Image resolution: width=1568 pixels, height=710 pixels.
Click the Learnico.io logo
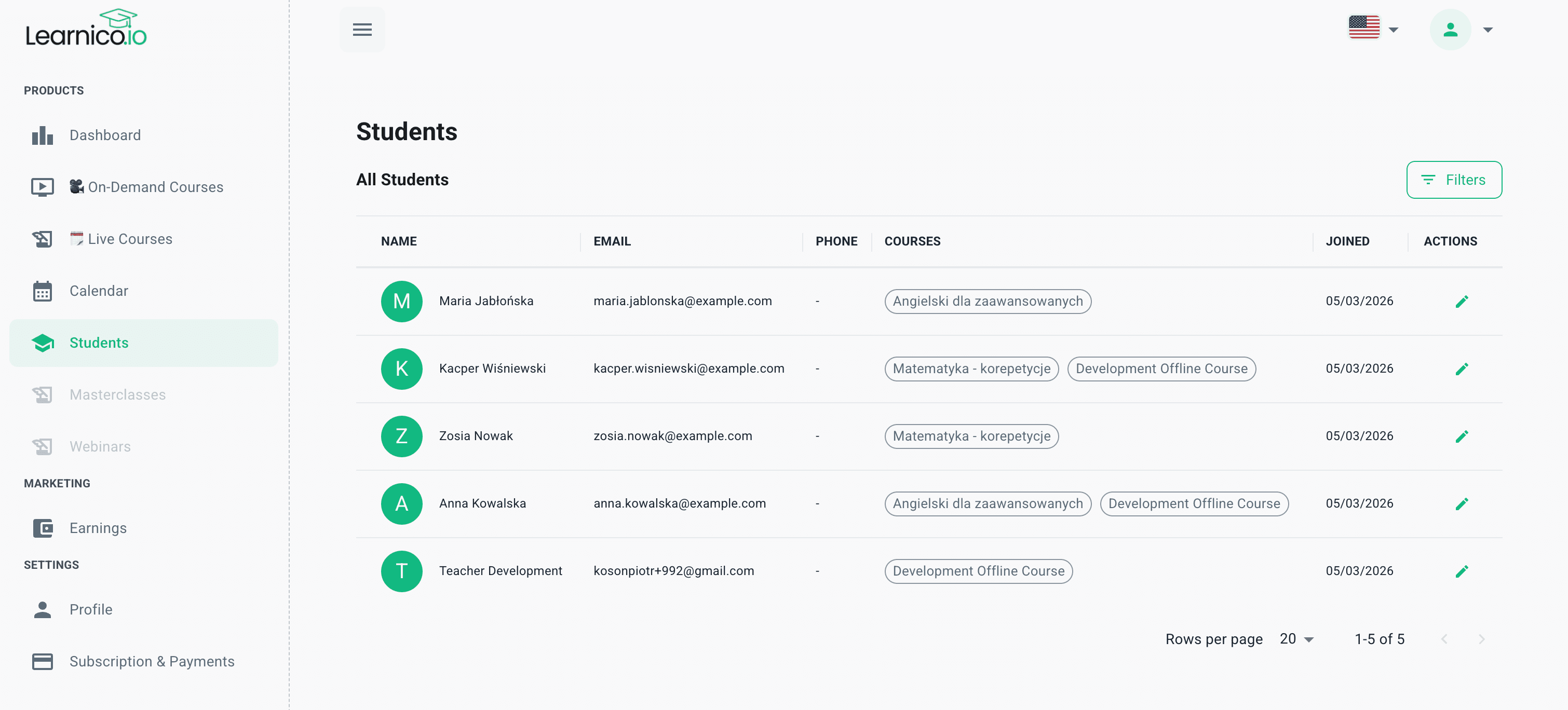pyautogui.click(x=86, y=28)
